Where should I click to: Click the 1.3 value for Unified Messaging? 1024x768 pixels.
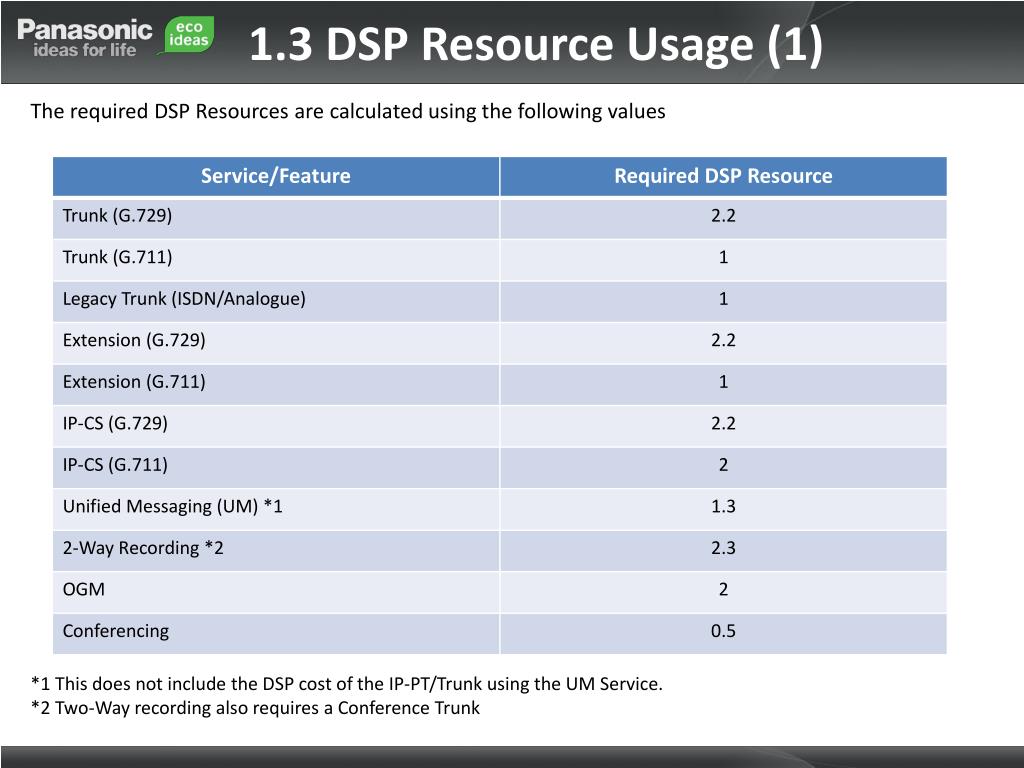coord(723,506)
